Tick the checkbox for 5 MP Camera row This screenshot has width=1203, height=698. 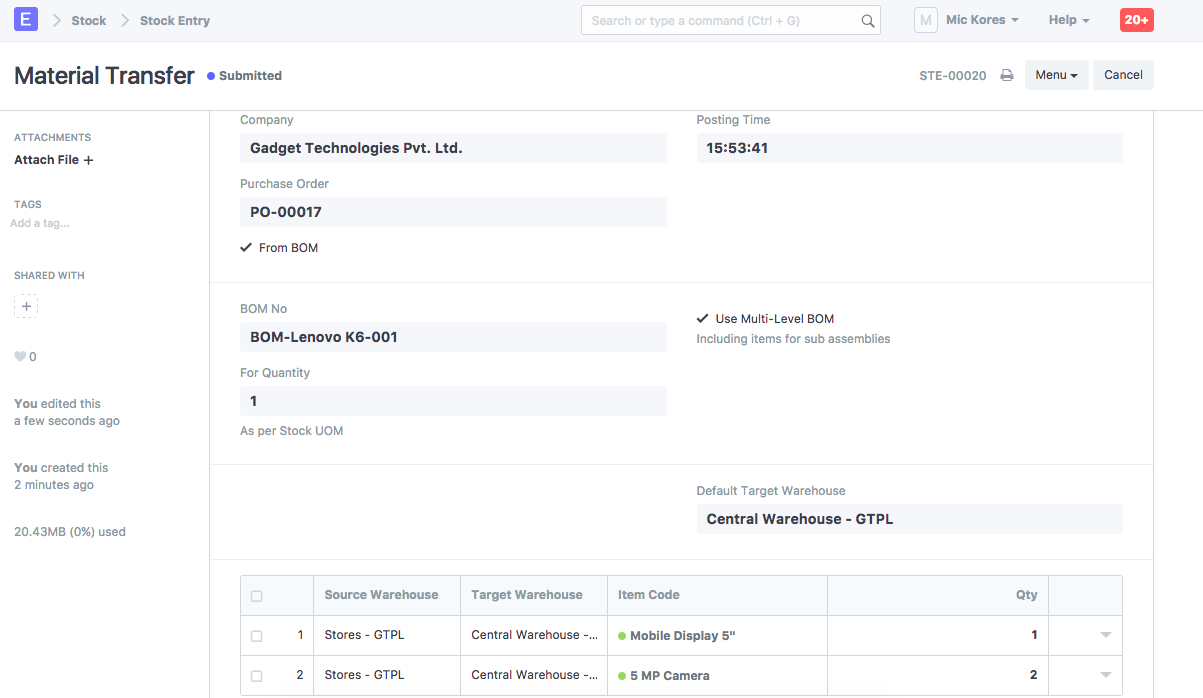click(257, 676)
